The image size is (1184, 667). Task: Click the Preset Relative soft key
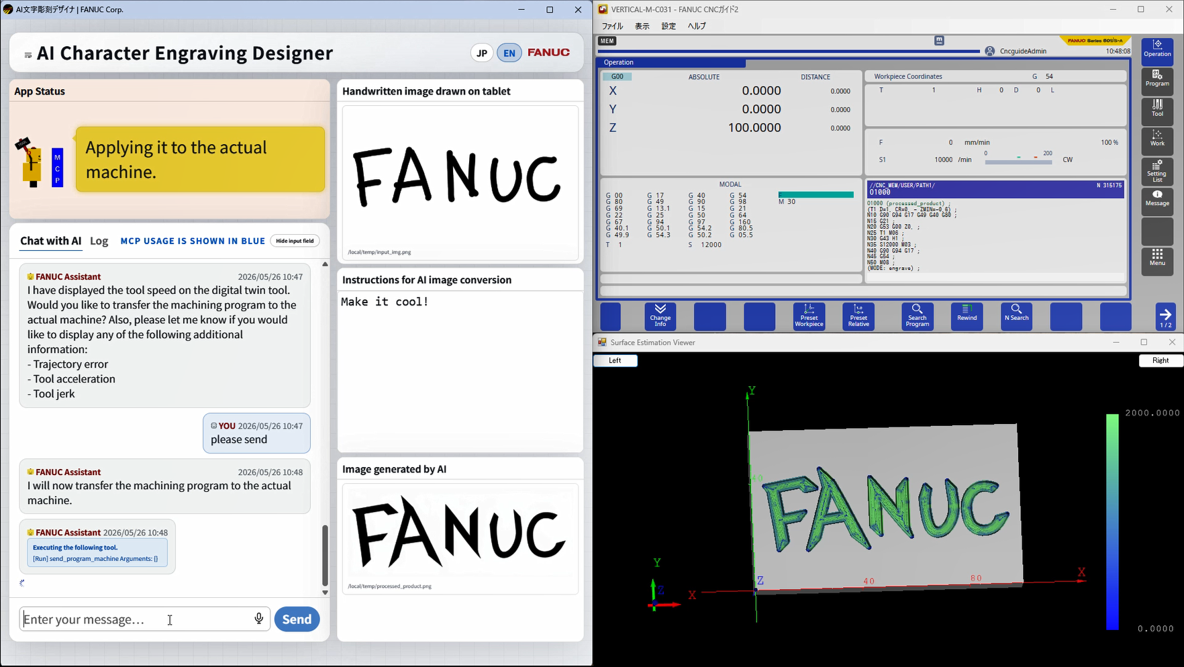pyautogui.click(x=859, y=317)
